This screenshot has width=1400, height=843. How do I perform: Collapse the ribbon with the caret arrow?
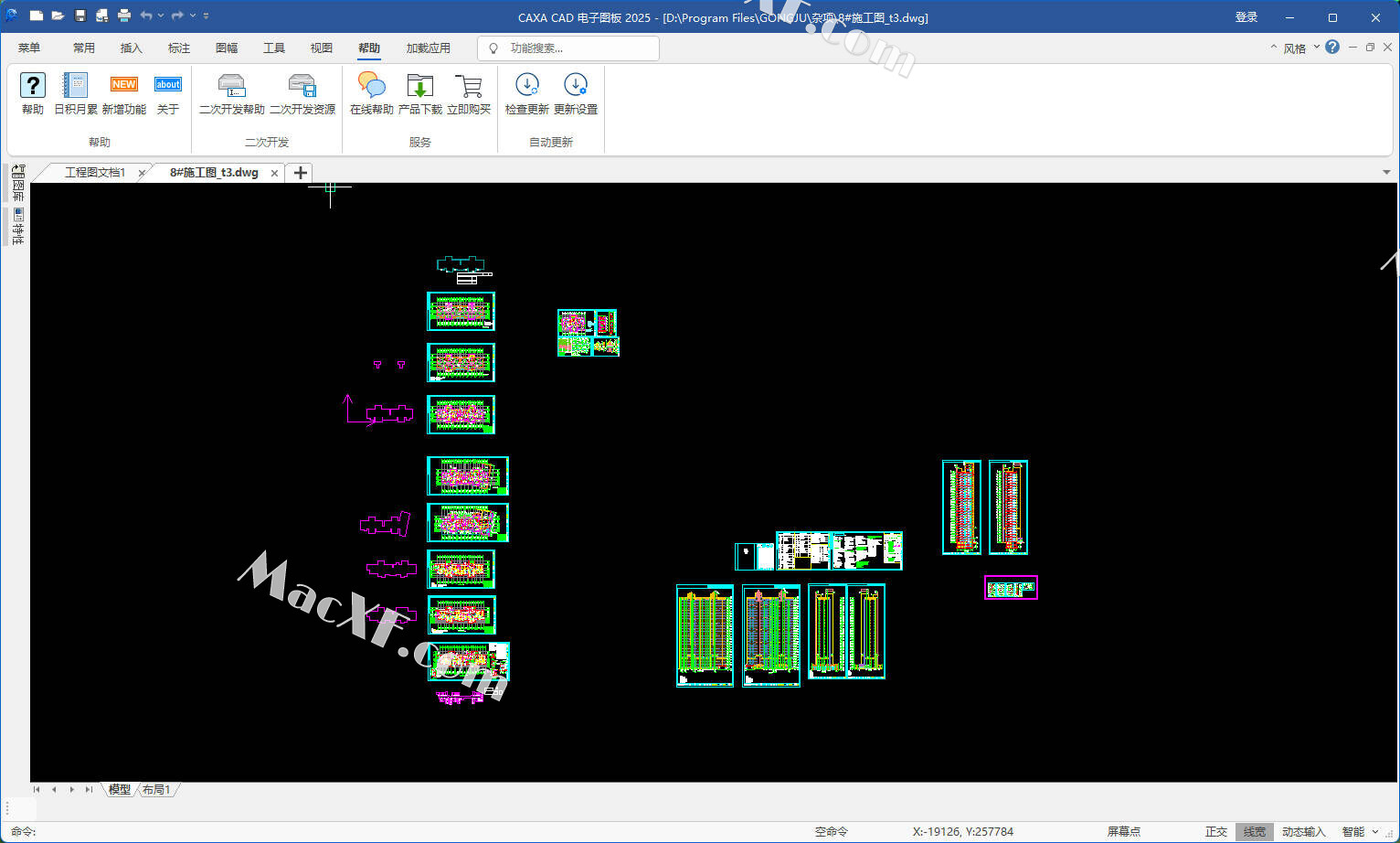pyautogui.click(x=1273, y=47)
